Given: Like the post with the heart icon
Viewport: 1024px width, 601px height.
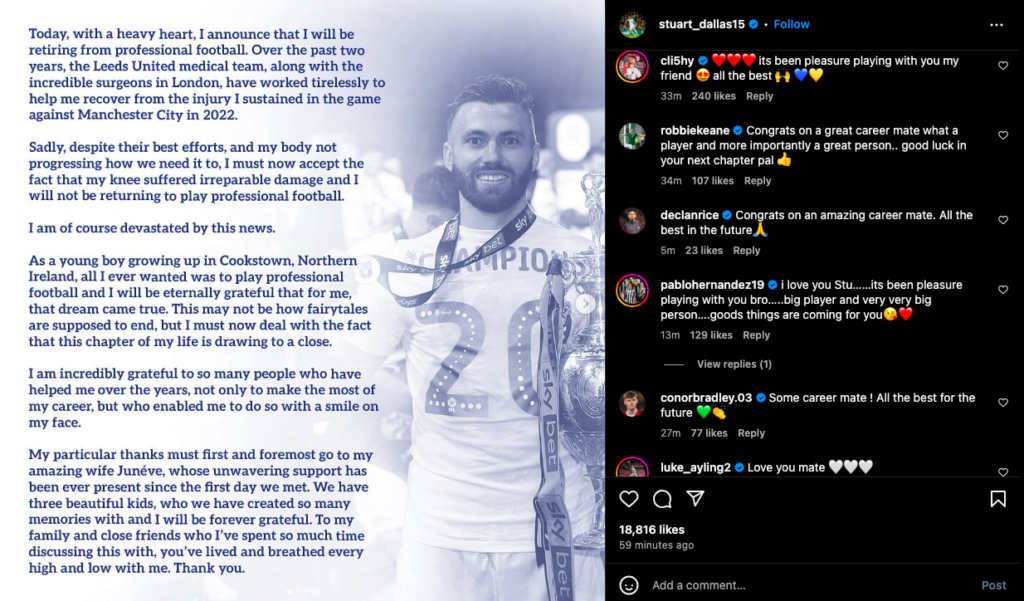Looking at the screenshot, I should click(629, 499).
